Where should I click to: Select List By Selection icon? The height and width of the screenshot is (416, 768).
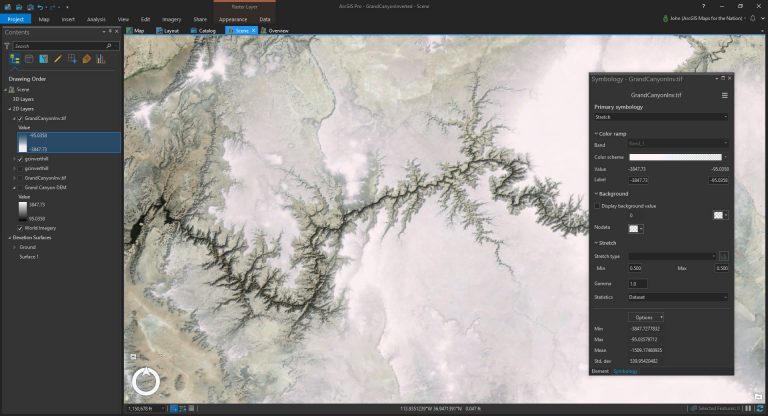click(x=44, y=59)
